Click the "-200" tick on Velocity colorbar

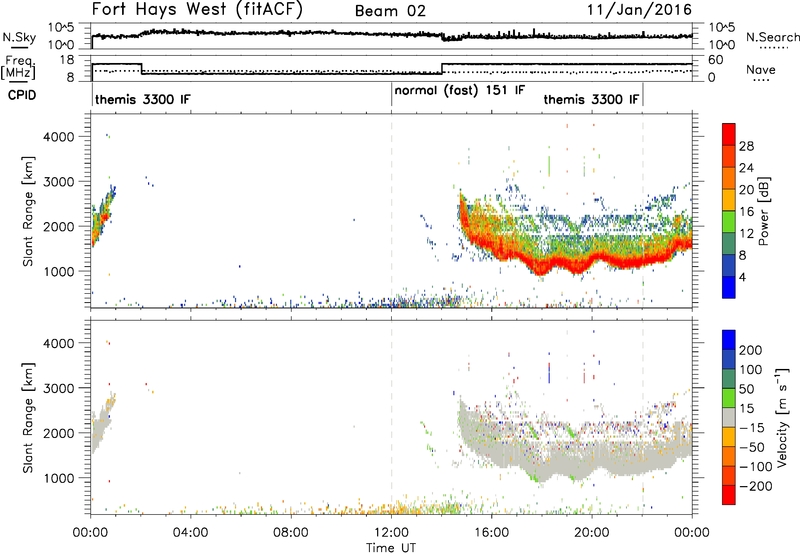tap(756, 486)
